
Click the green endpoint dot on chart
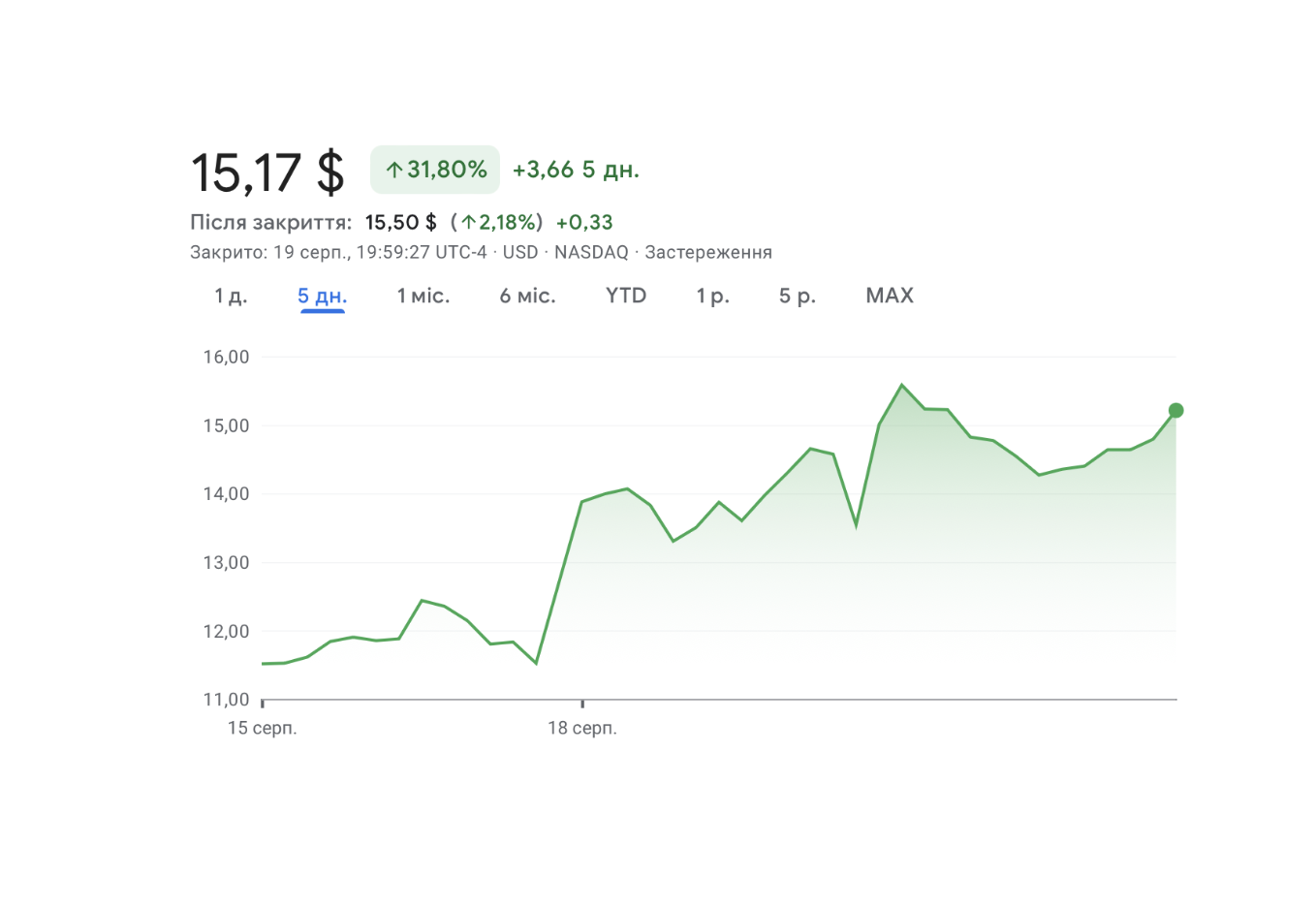click(x=1175, y=411)
